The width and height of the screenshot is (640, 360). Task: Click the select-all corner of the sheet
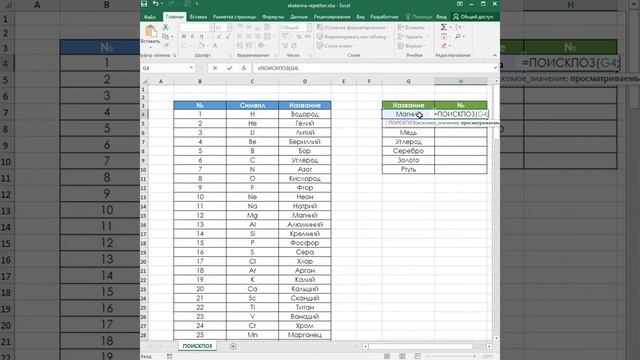click(x=144, y=81)
